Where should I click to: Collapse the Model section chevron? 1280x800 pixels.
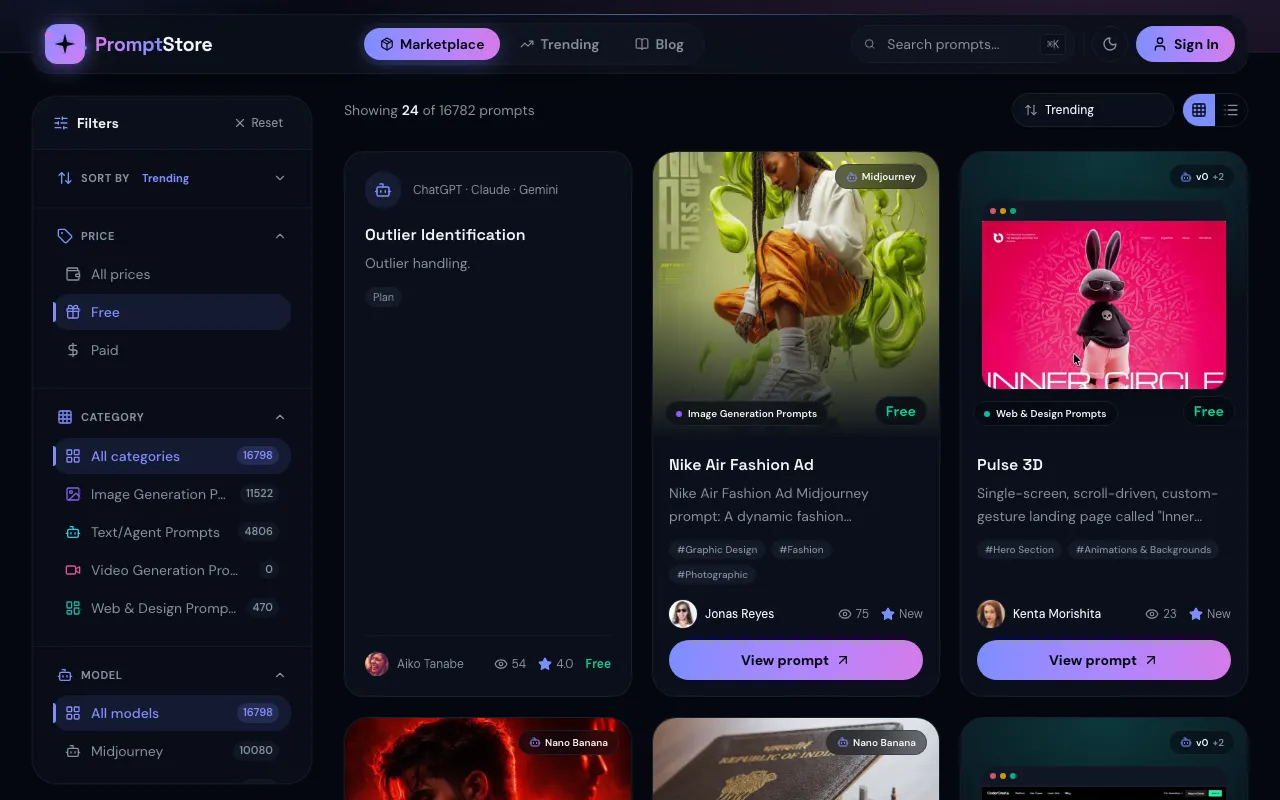[280, 675]
